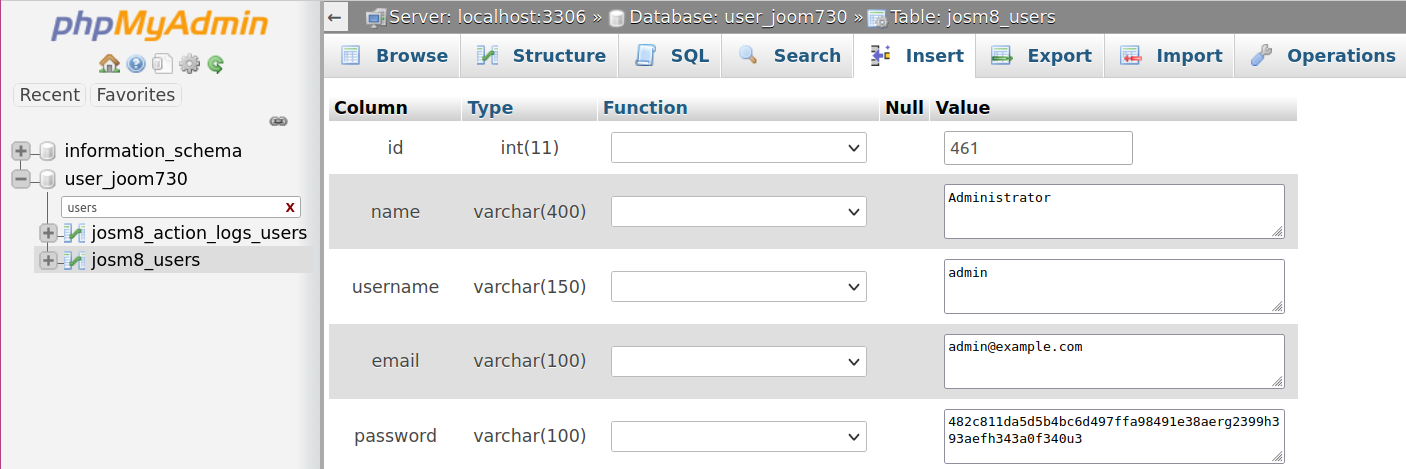Open the Function dropdown for the id column
The image size is (1406, 469).
pos(738,148)
